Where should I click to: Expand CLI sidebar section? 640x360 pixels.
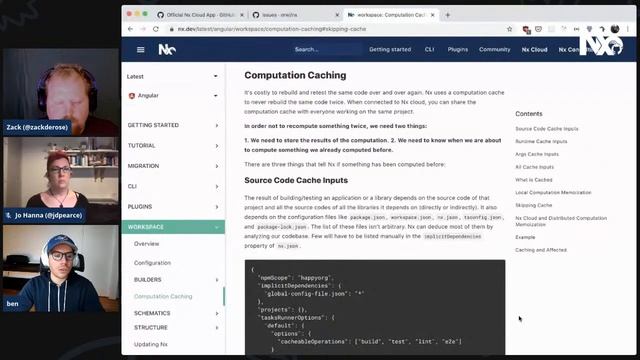[x=173, y=187]
